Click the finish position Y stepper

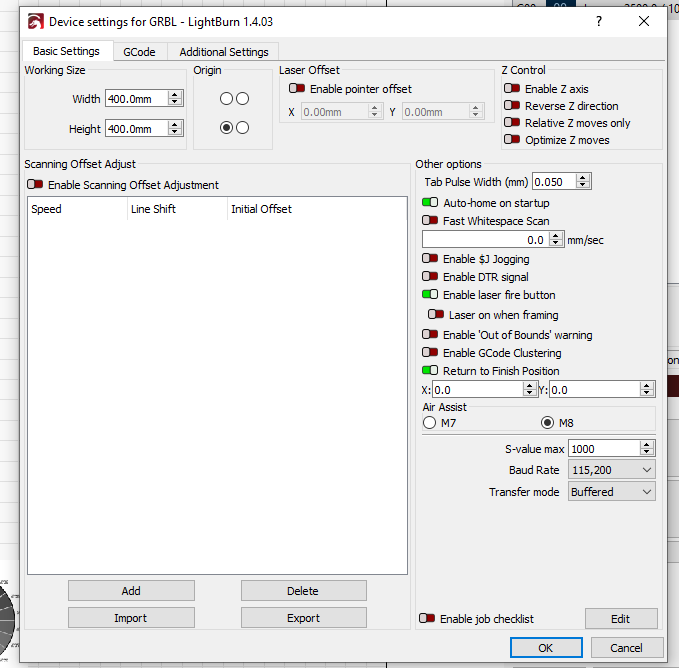tap(647, 389)
